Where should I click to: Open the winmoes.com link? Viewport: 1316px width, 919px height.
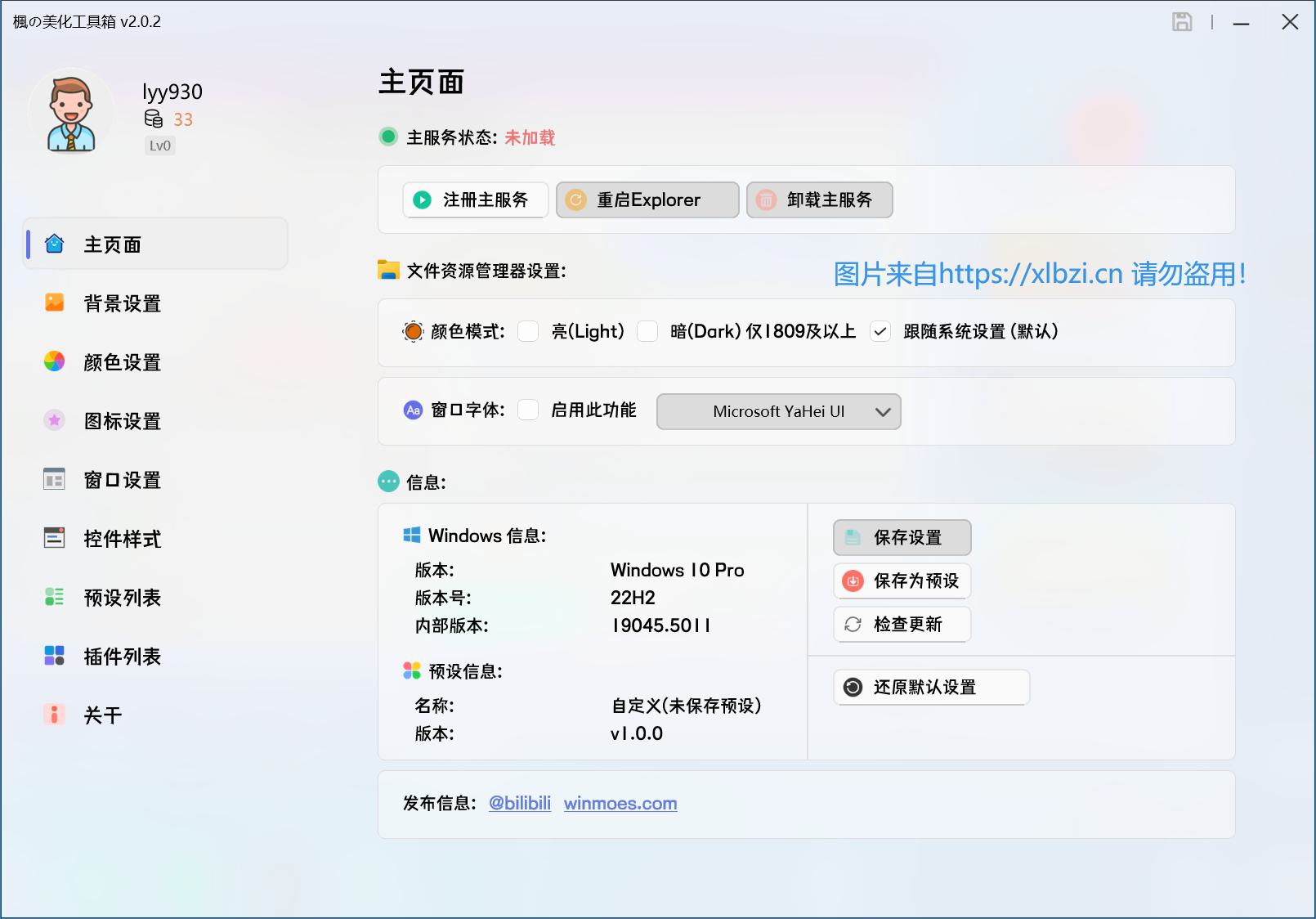click(620, 803)
